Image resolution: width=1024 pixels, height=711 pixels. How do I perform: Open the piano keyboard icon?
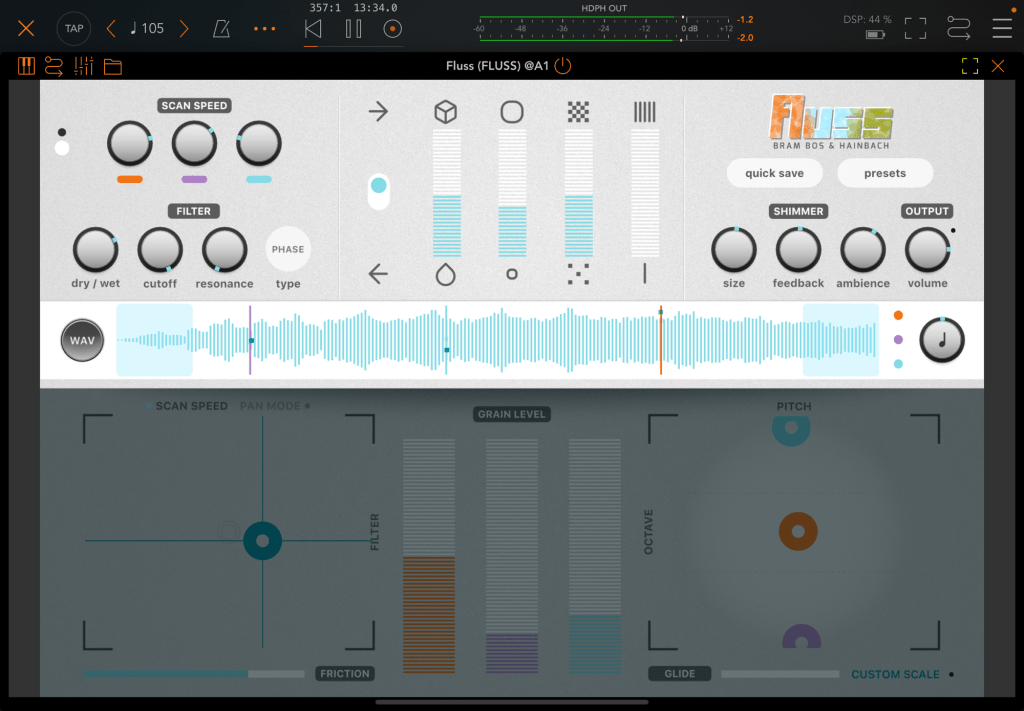(x=27, y=67)
